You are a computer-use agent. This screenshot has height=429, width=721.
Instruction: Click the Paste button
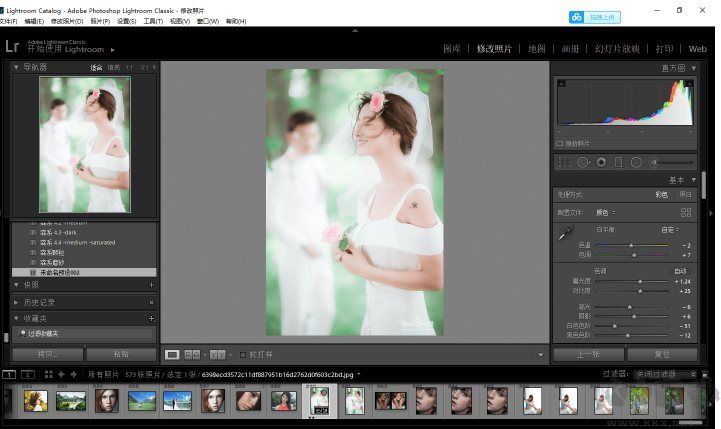click(x=120, y=354)
